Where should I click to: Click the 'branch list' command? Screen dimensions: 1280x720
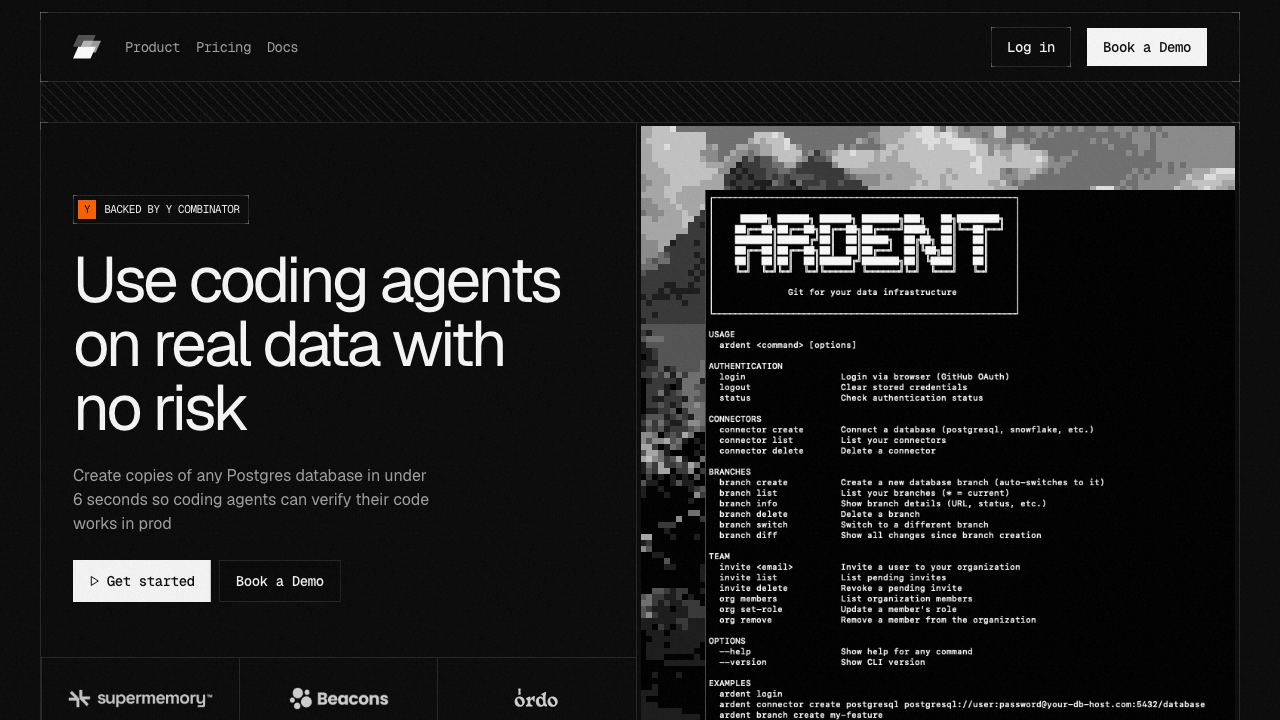(x=748, y=493)
